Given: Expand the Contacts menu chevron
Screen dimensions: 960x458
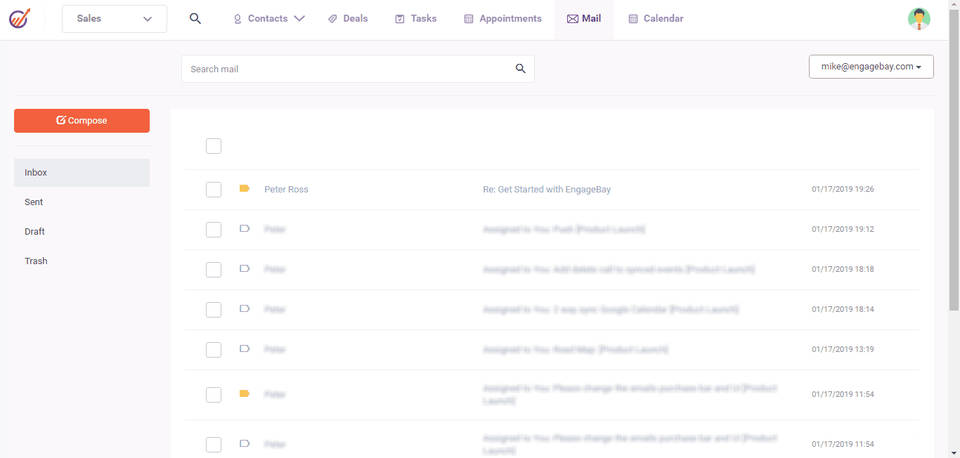Looking at the screenshot, I should [x=299, y=19].
